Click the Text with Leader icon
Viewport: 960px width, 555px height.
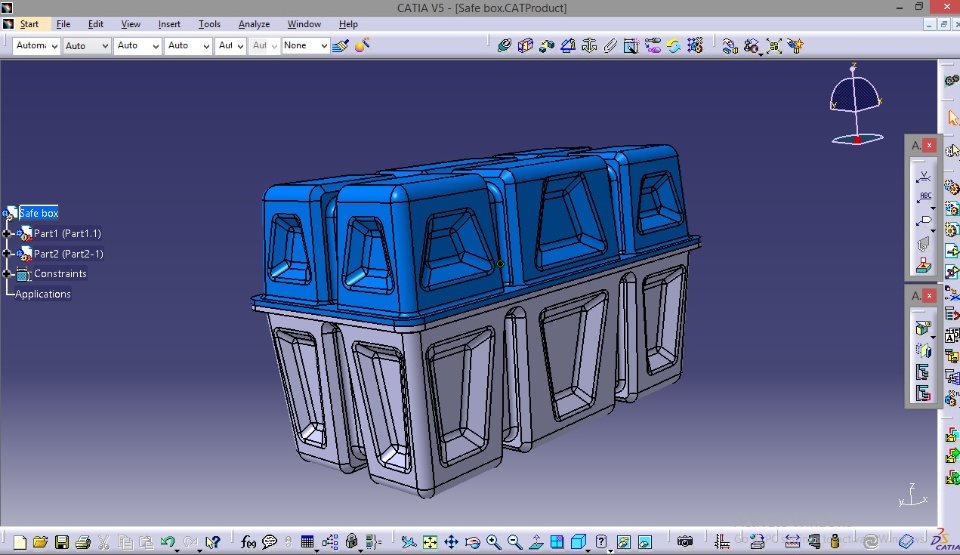(923, 197)
